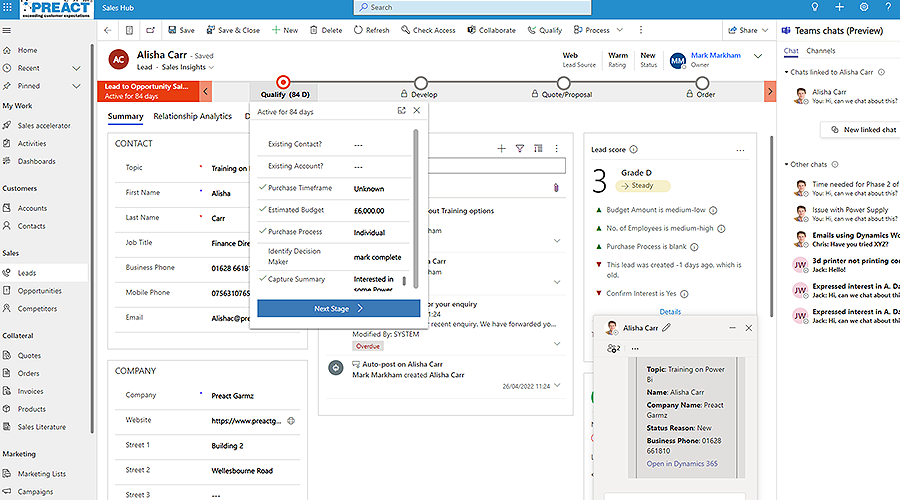Image resolution: width=900 pixels, height=500 pixels.
Task: Open the record set form icon
Action: pyautogui.click(x=129, y=30)
